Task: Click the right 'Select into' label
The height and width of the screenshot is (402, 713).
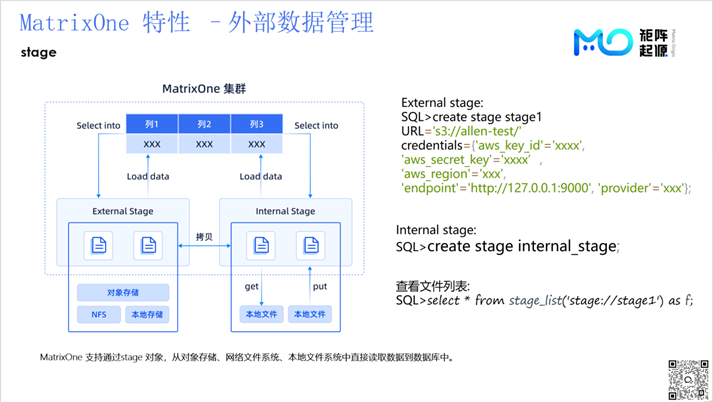Action: point(316,126)
